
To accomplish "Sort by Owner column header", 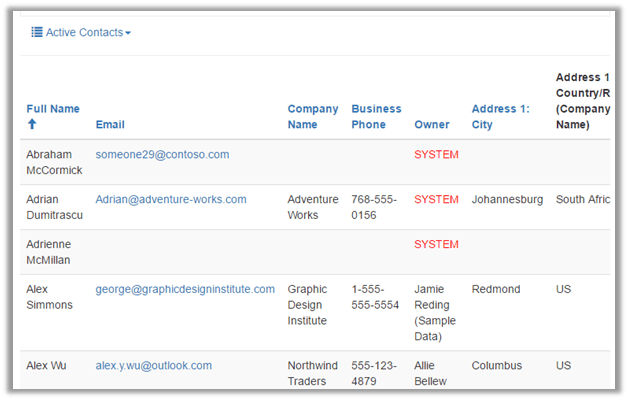I will point(432,125).
